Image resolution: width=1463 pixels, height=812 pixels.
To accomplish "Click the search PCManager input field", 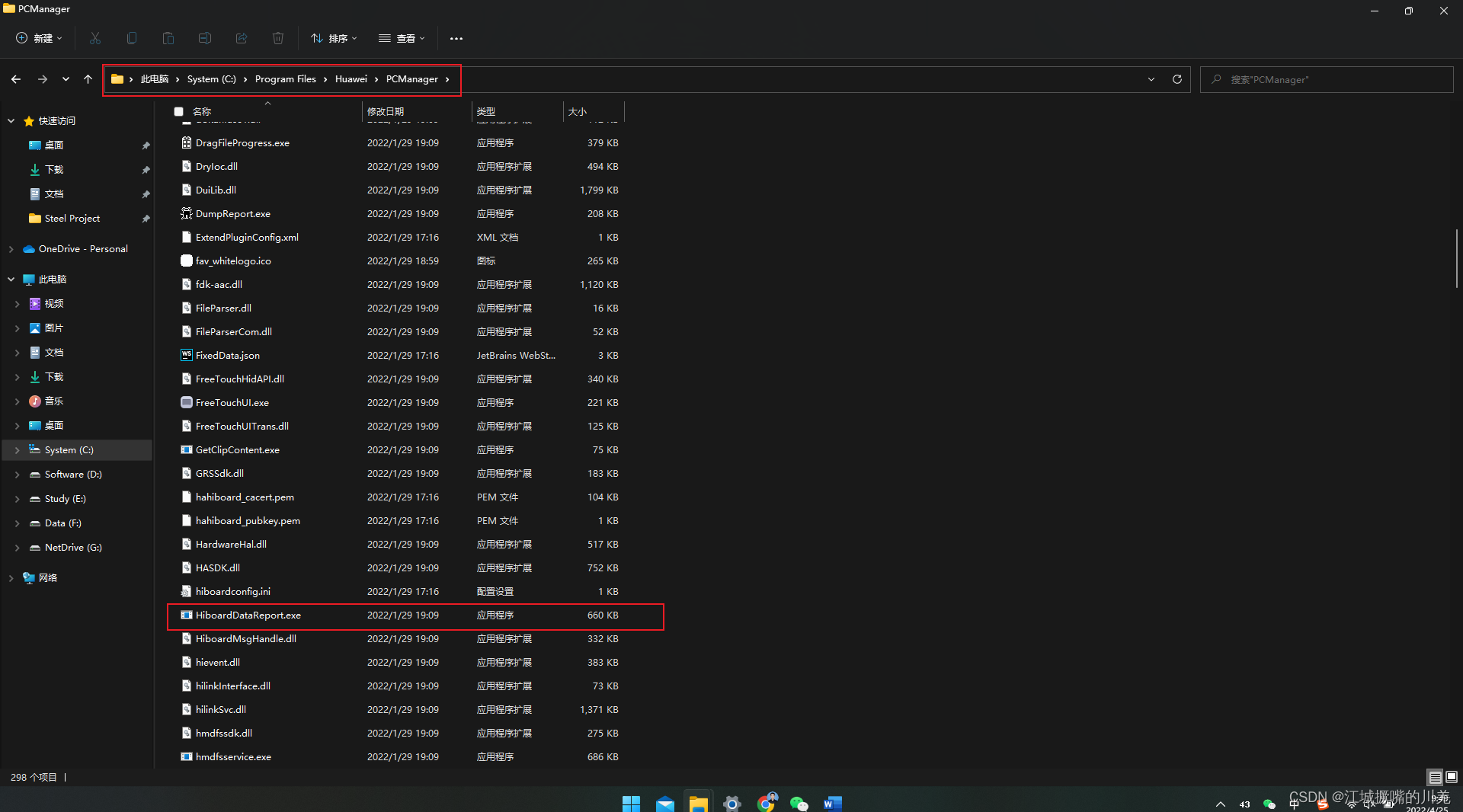I will point(1327,79).
